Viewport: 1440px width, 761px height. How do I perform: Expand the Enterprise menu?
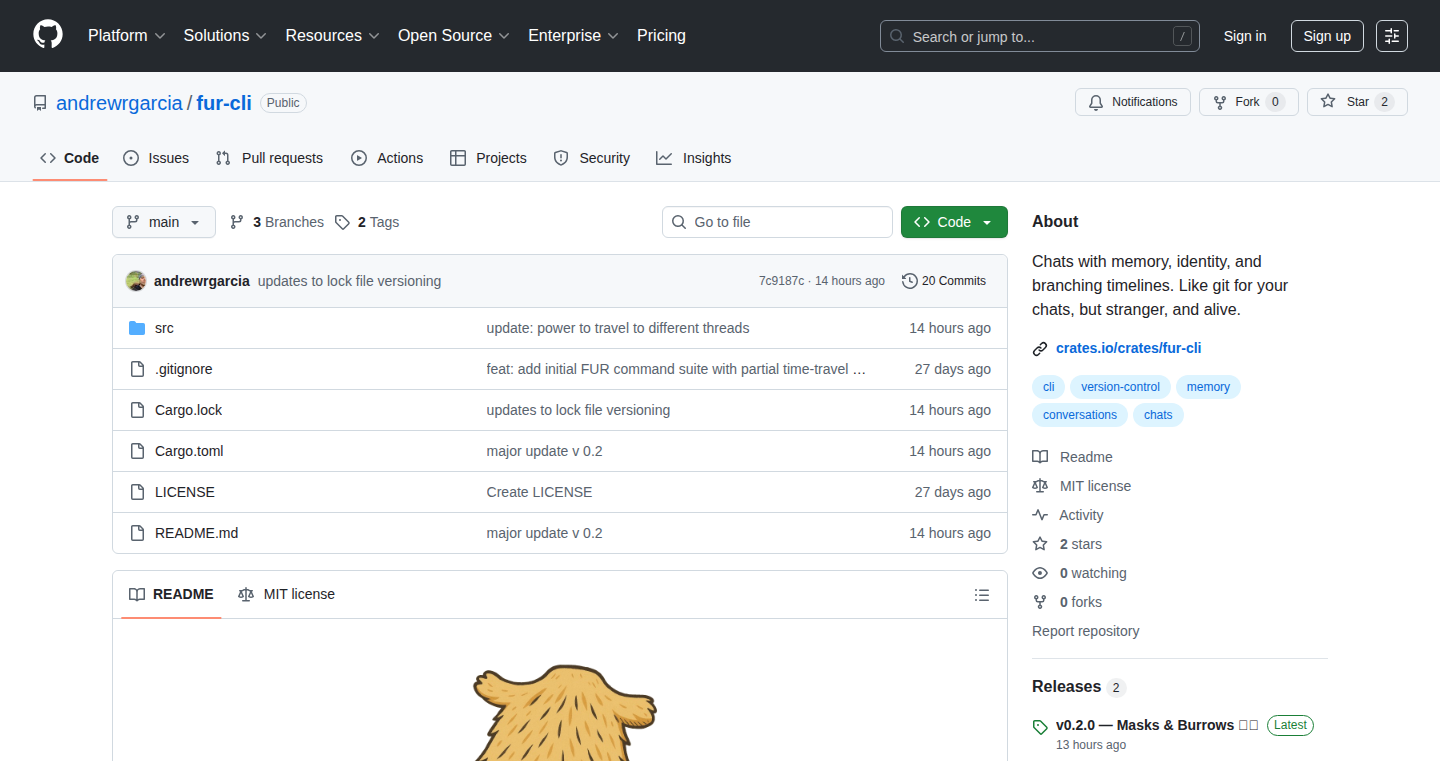click(574, 36)
